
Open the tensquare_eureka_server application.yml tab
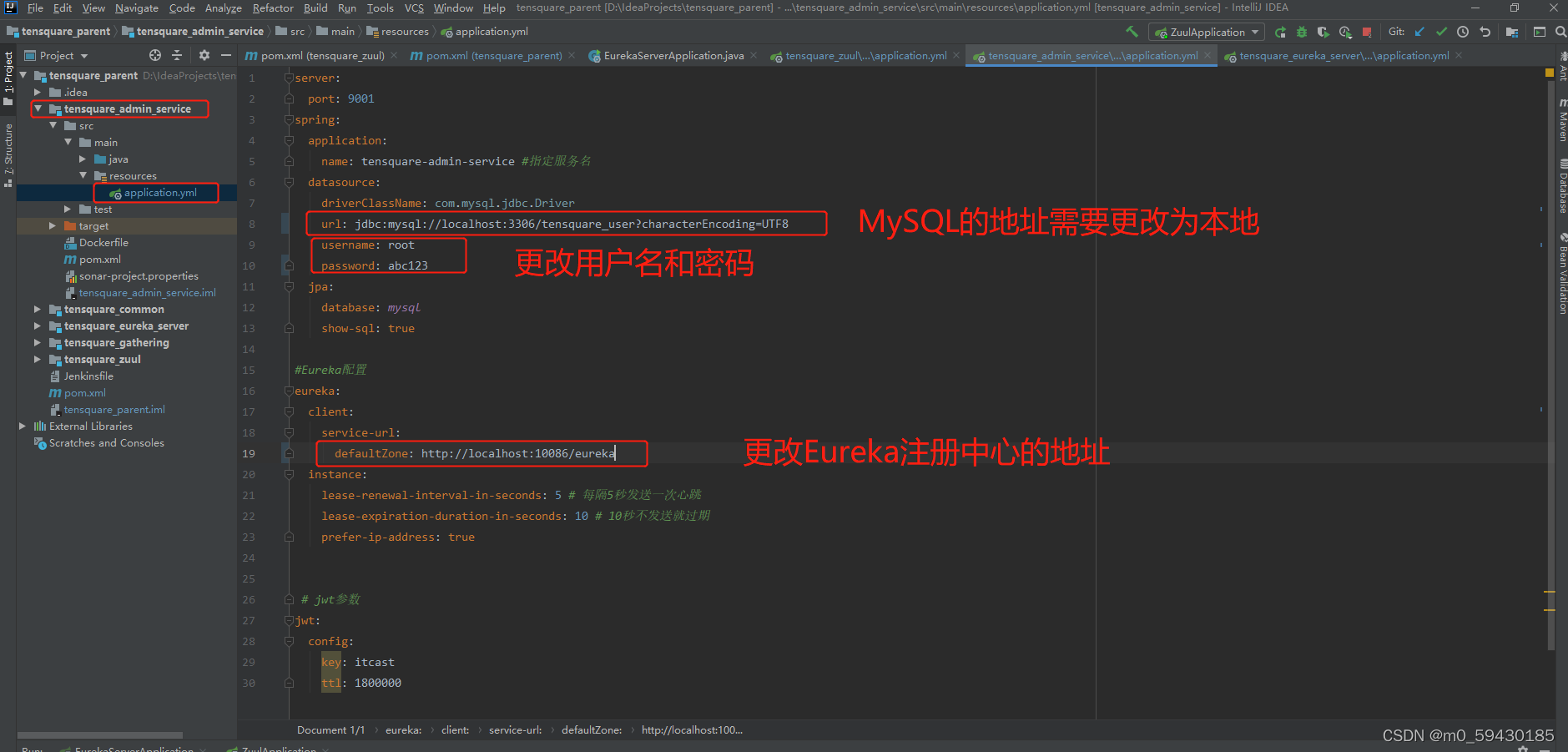[x=1344, y=56]
